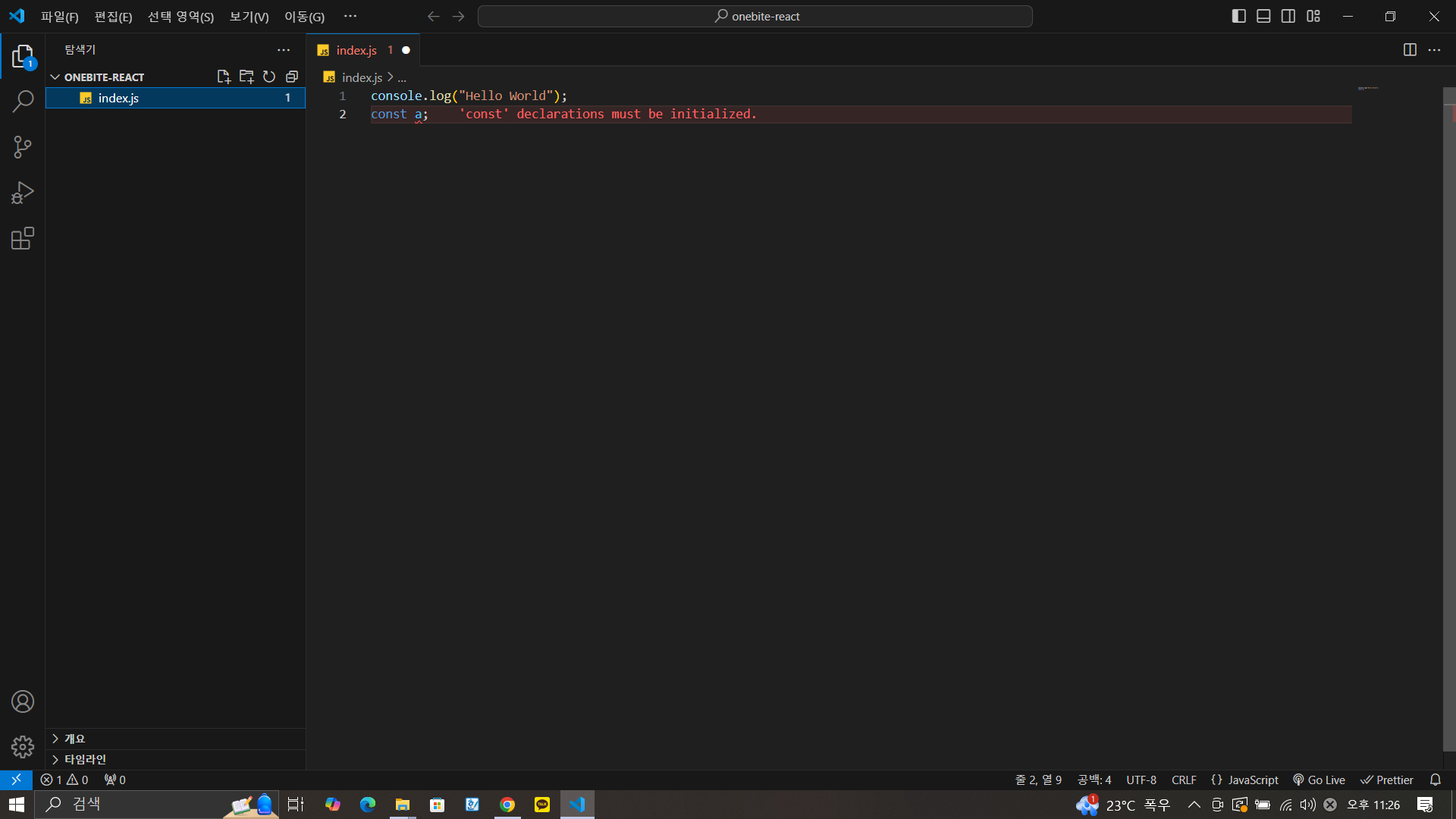This screenshot has width=1456, height=819.
Task: Click the Windows taskbar 검색 search box
Action: coord(158,805)
